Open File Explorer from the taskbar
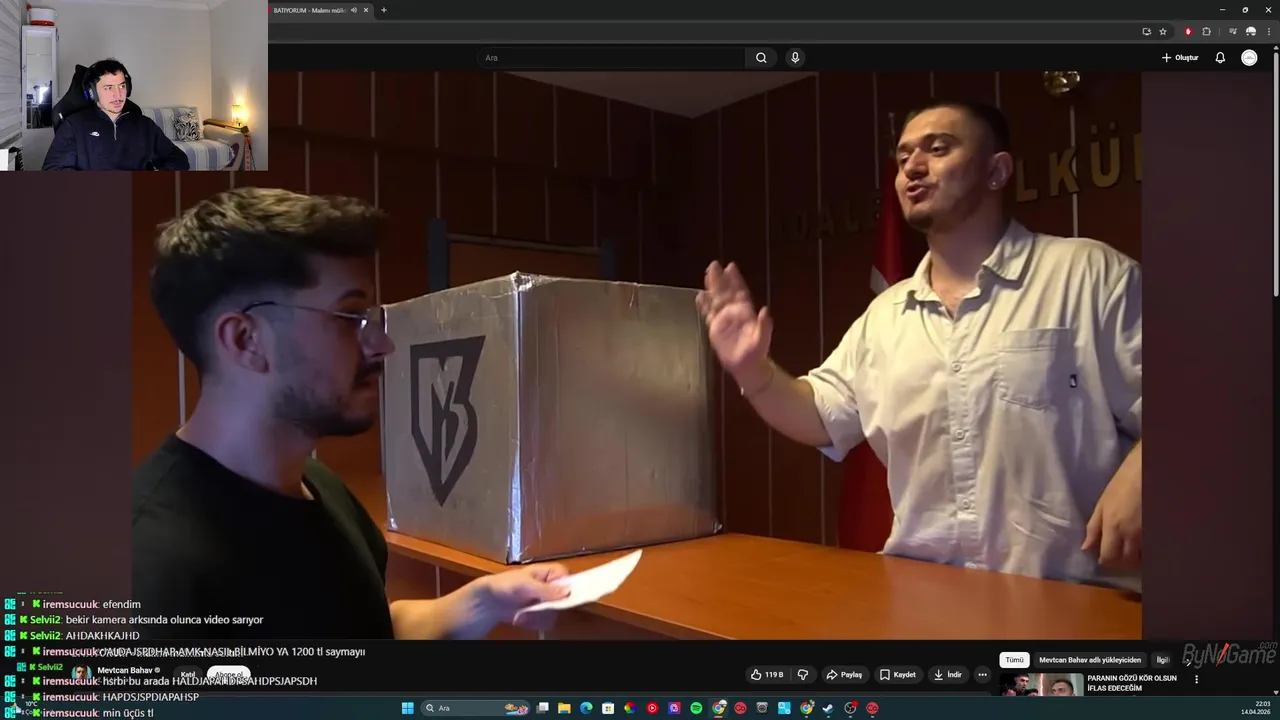Image resolution: width=1280 pixels, height=720 pixels. [564, 708]
